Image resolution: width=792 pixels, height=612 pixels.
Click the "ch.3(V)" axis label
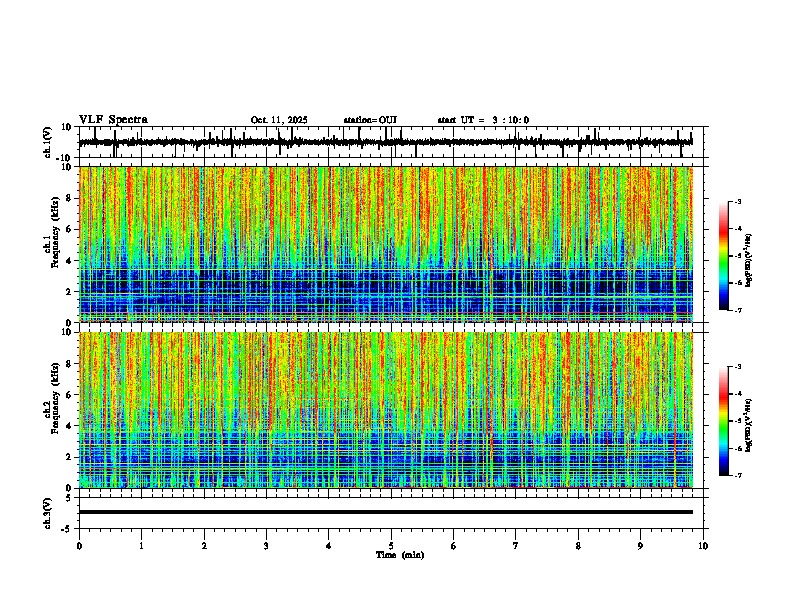coord(49,514)
